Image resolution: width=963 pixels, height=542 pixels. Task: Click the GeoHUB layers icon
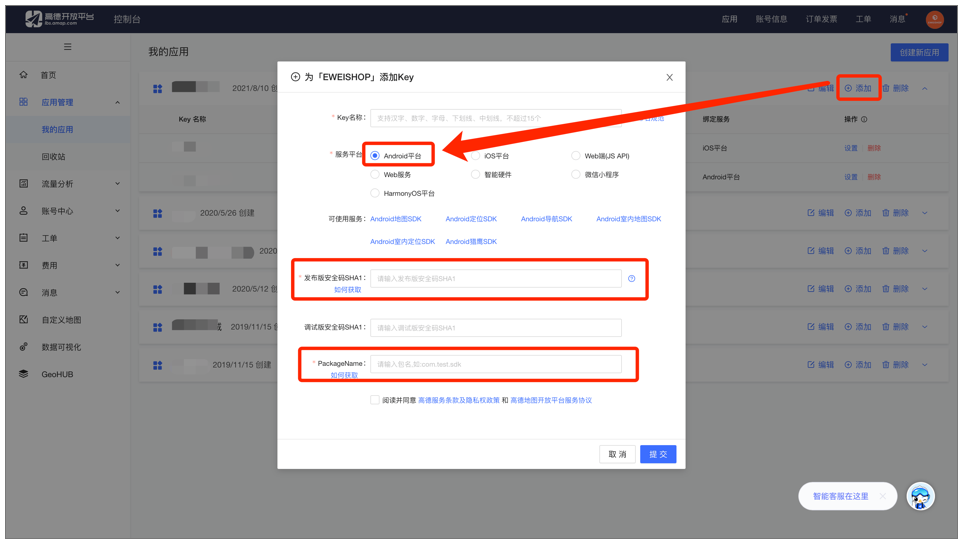click(23, 374)
